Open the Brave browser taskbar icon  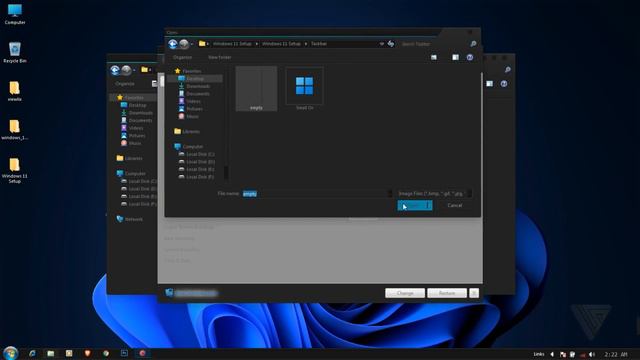[x=87, y=353]
